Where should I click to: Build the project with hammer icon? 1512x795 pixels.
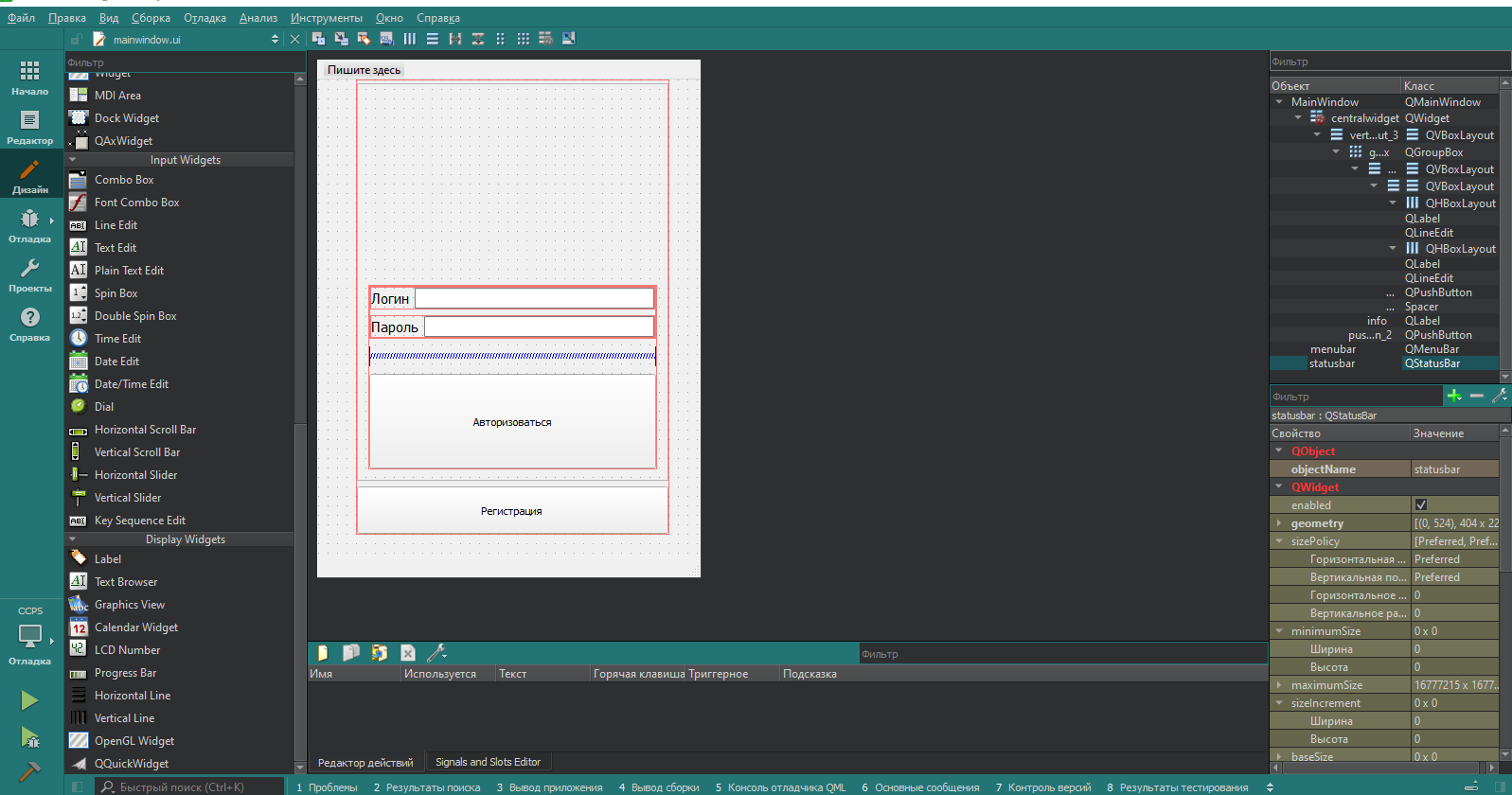tap(30, 772)
